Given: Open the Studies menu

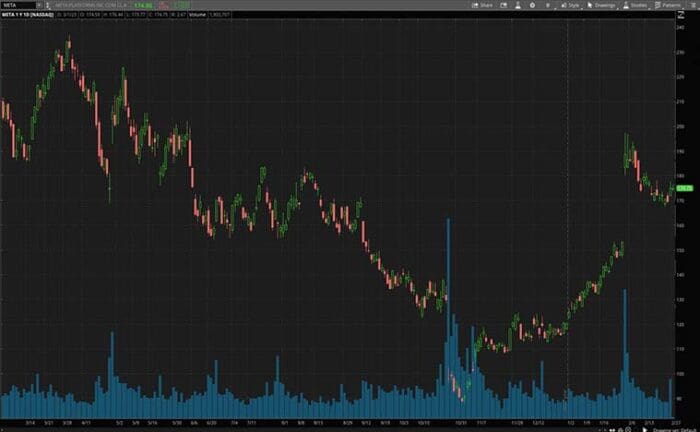Looking at the screenshot, I should [x=635, y=5].
